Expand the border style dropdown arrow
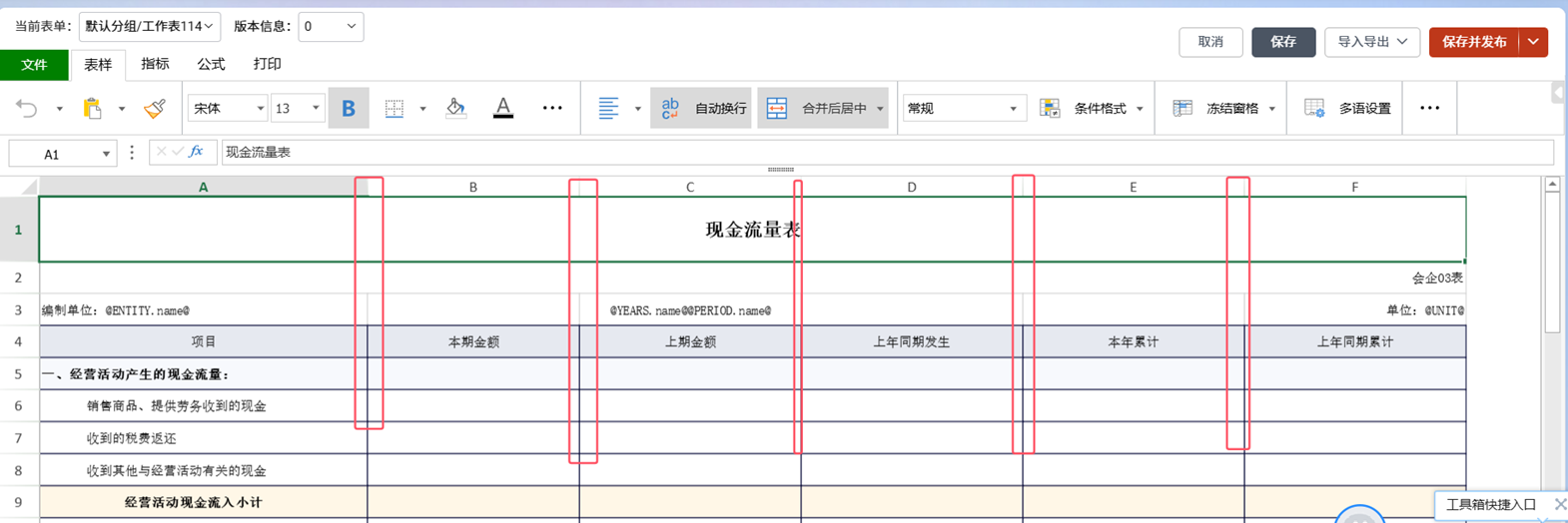Image resolution: width=1568 pixels, height=523 pixels. point(422,109)
